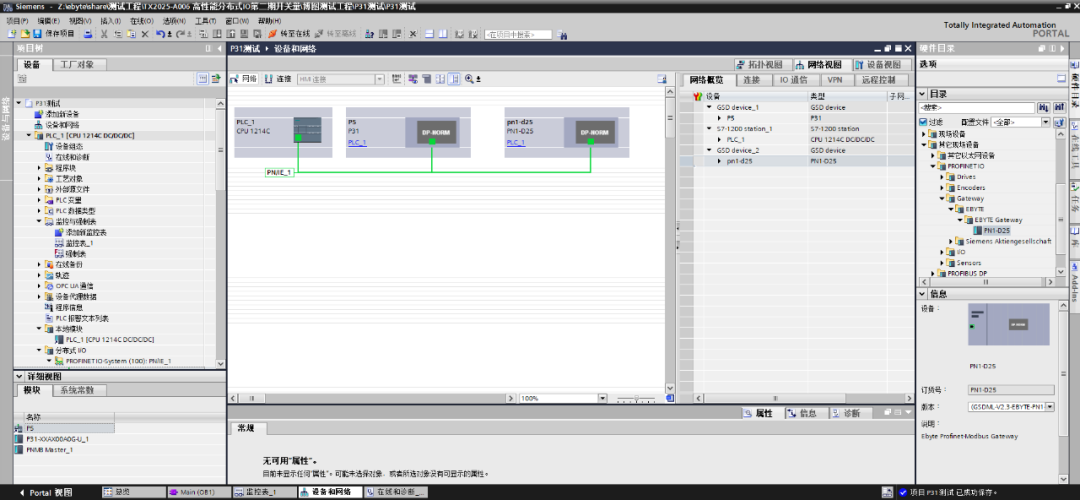
Task: Click the profile settings icon beside 全部 dropdown
Action: [1061, 122]
